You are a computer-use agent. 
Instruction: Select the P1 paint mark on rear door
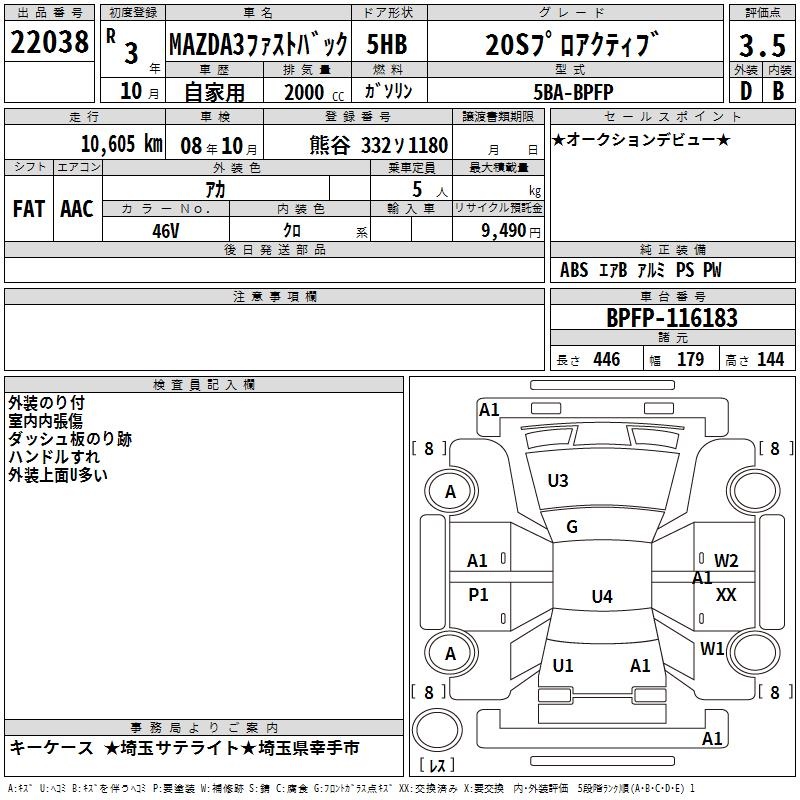tap(478, 594)
